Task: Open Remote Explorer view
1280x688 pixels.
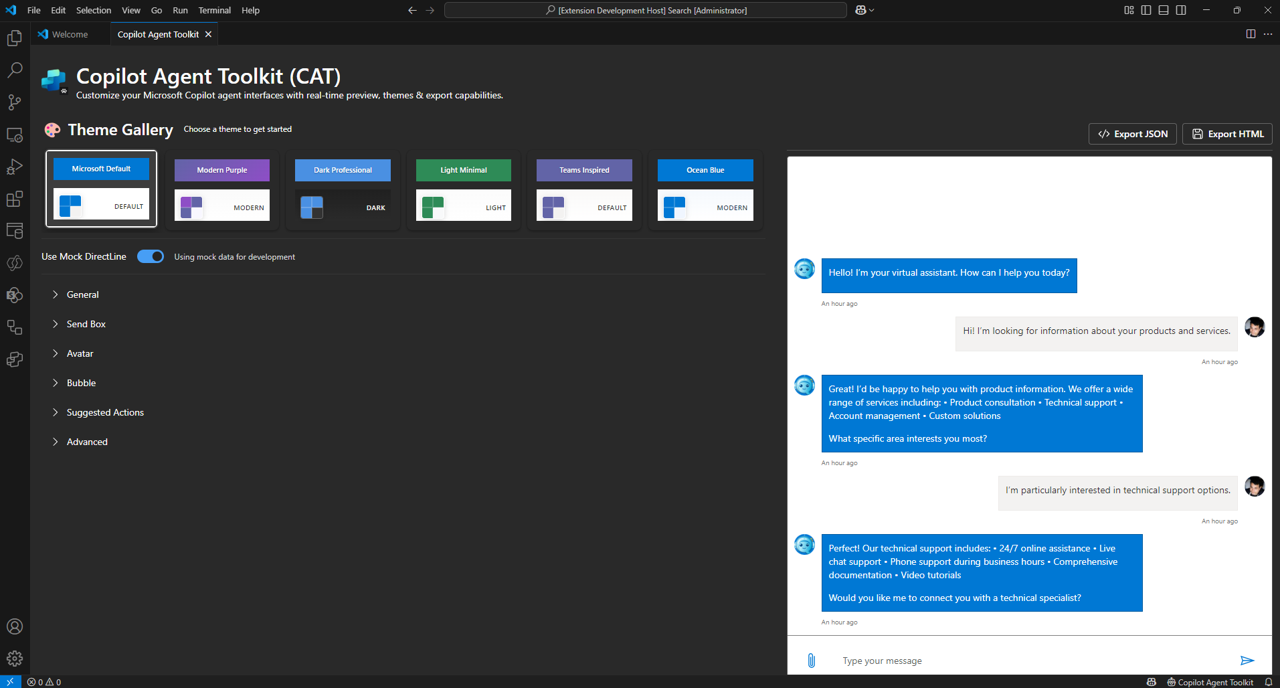Action: point(14,135)
